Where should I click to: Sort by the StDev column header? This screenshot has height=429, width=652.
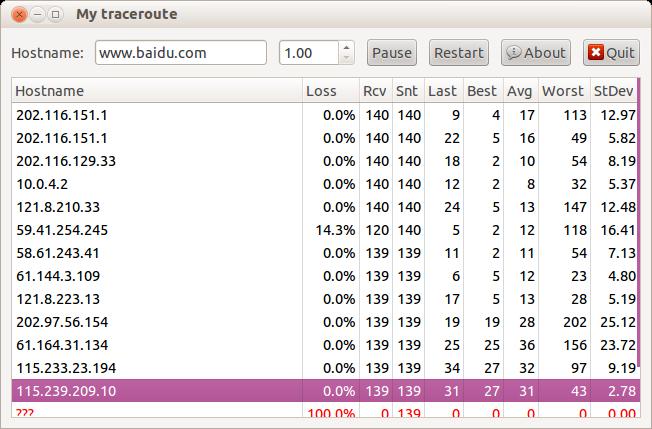coord(613,91)
